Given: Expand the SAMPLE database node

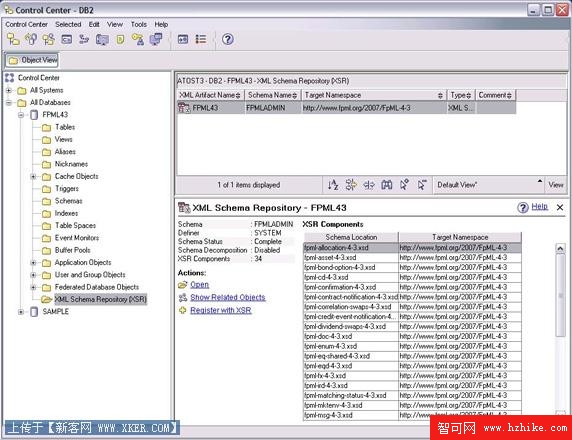Looking at the screenshot, I should [21, 312].
